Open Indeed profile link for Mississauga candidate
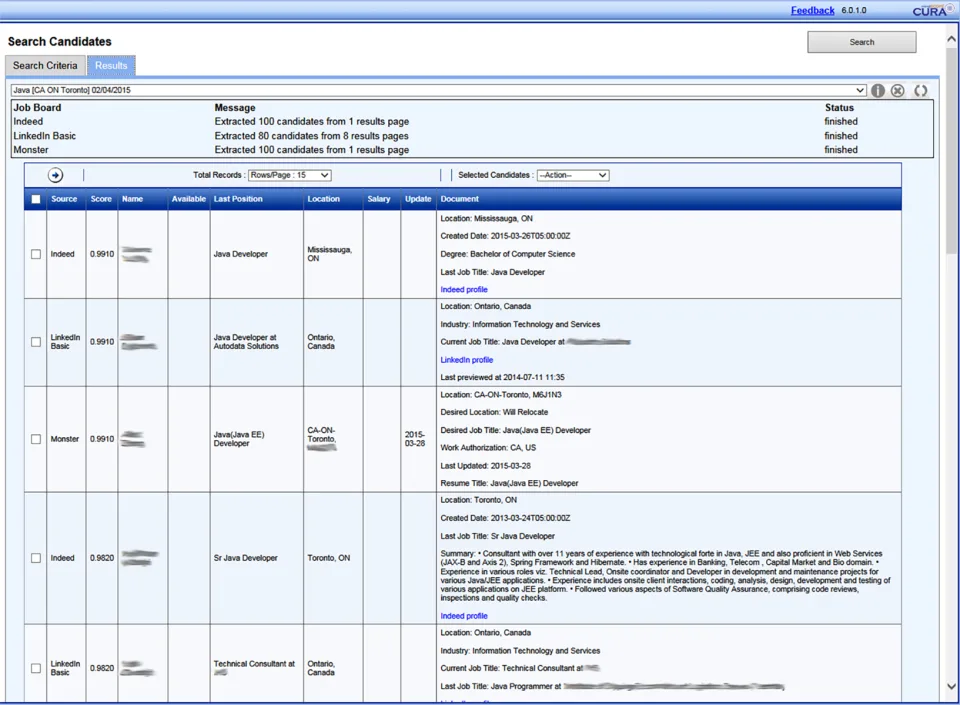This screenshot has height=705, width=960. pyautogui.click(x=464, y=289)
